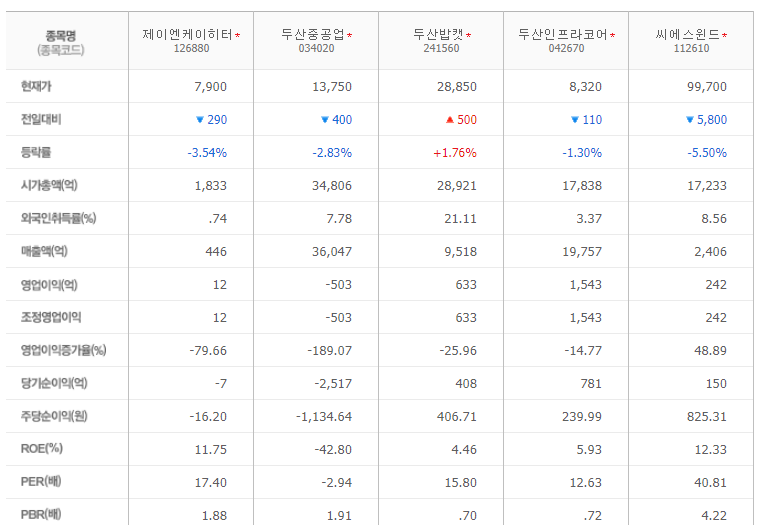The height and width of the screenshot is (525, 768).
Task: Click the red asterisk after 씨에스윈드
Action: click(724, 35)
